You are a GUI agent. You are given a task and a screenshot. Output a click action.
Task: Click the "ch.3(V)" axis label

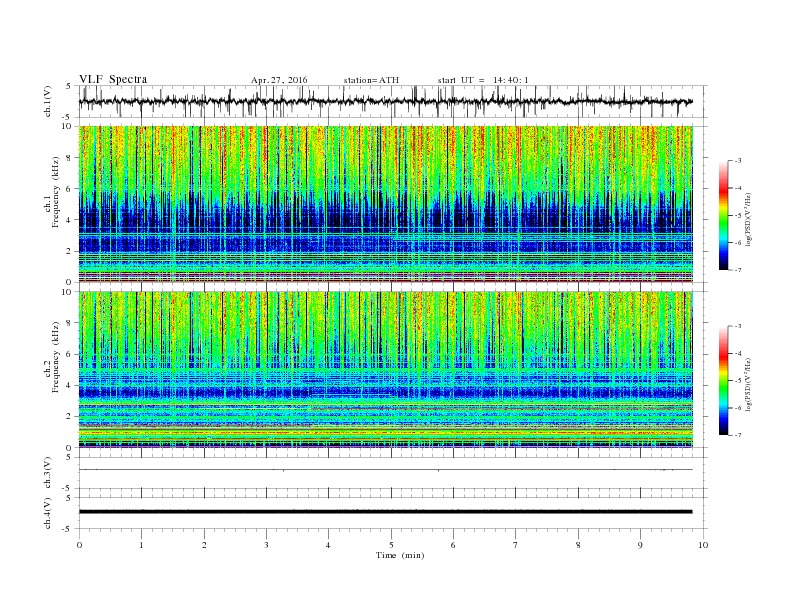pos(48,473)
